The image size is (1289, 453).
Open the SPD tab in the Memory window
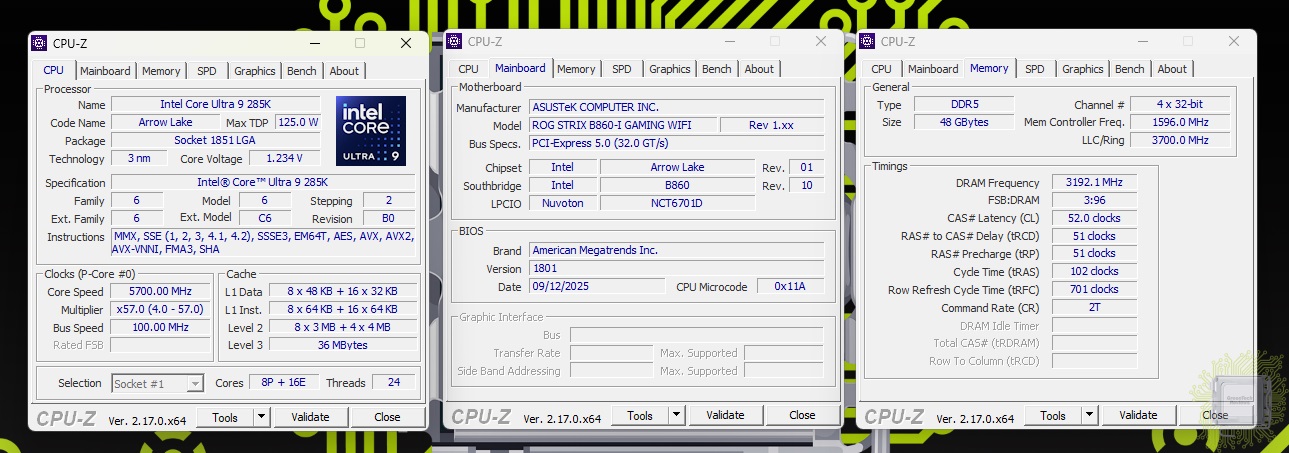coord(1034,69)
